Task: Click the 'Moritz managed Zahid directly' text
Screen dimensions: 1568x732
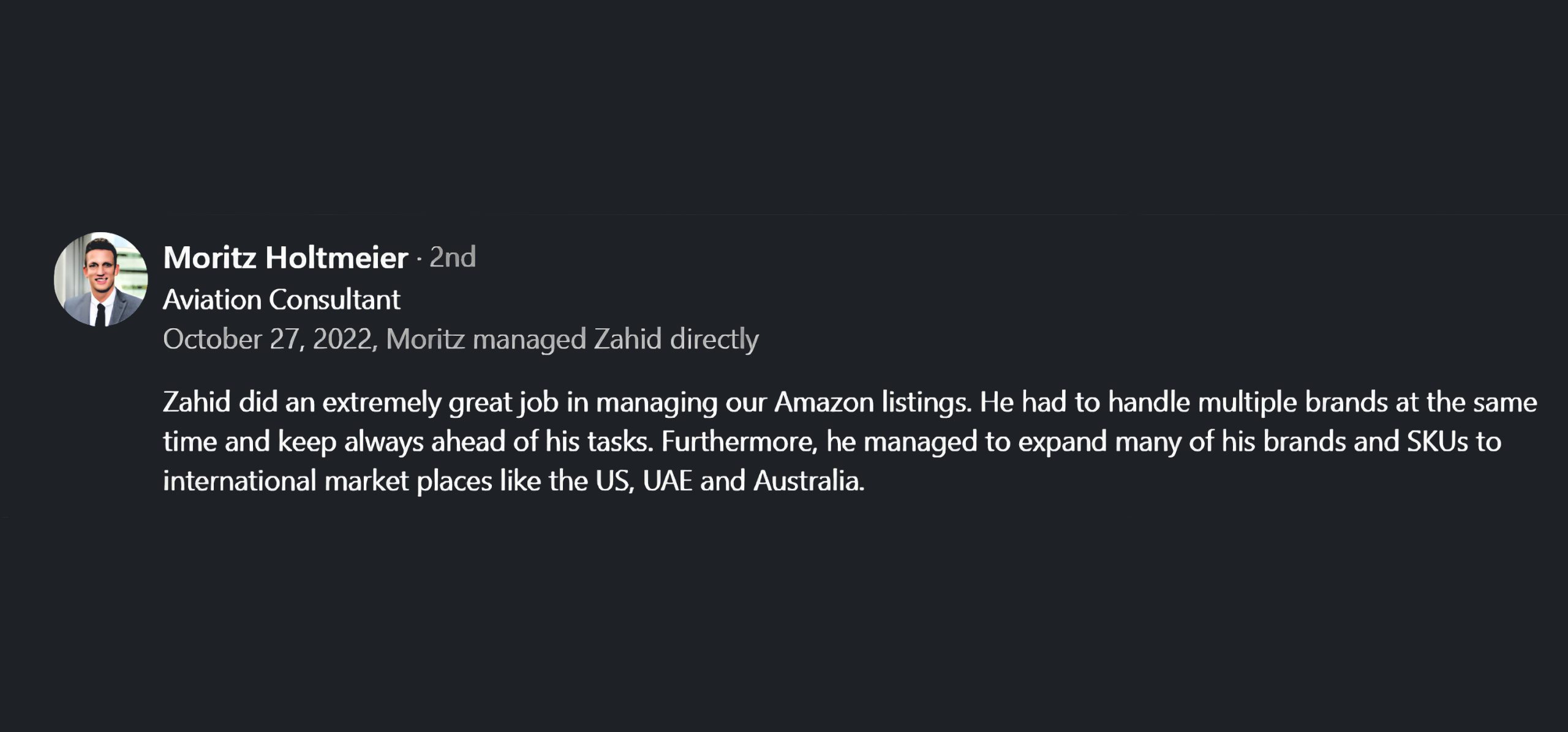Action: coord(572,339)
